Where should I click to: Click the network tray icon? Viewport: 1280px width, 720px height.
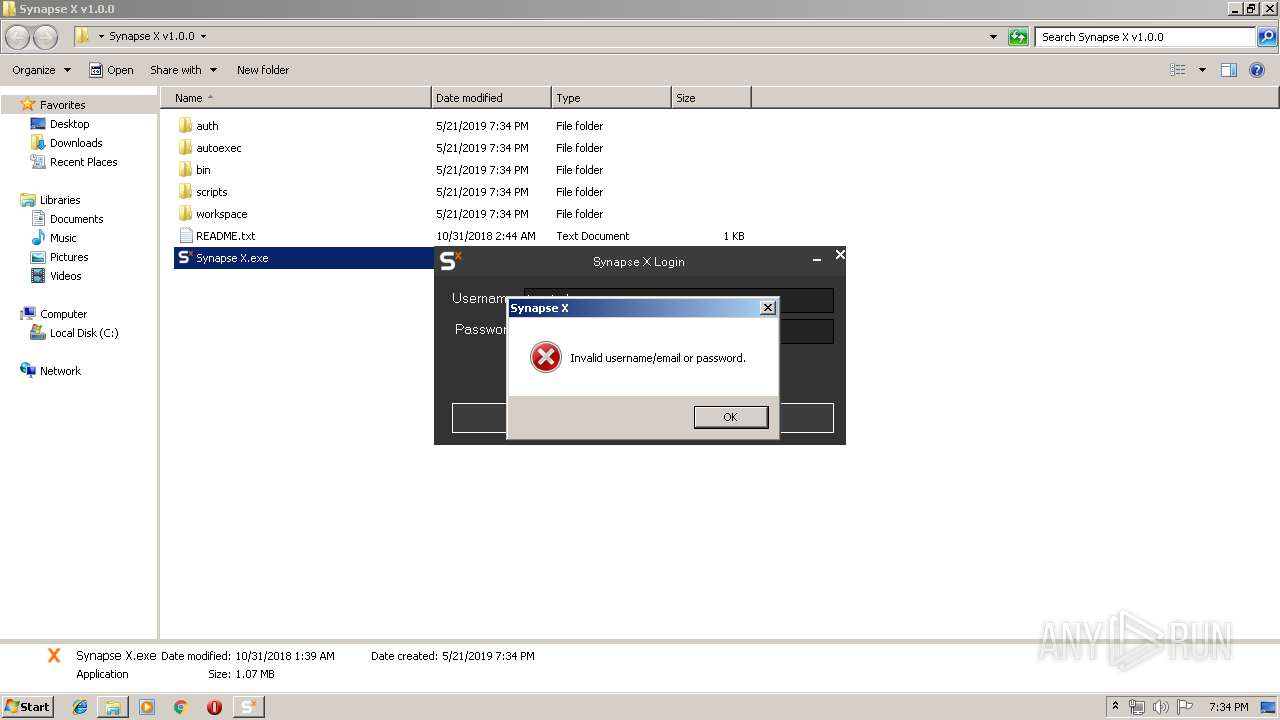[x=1137, y=707]
